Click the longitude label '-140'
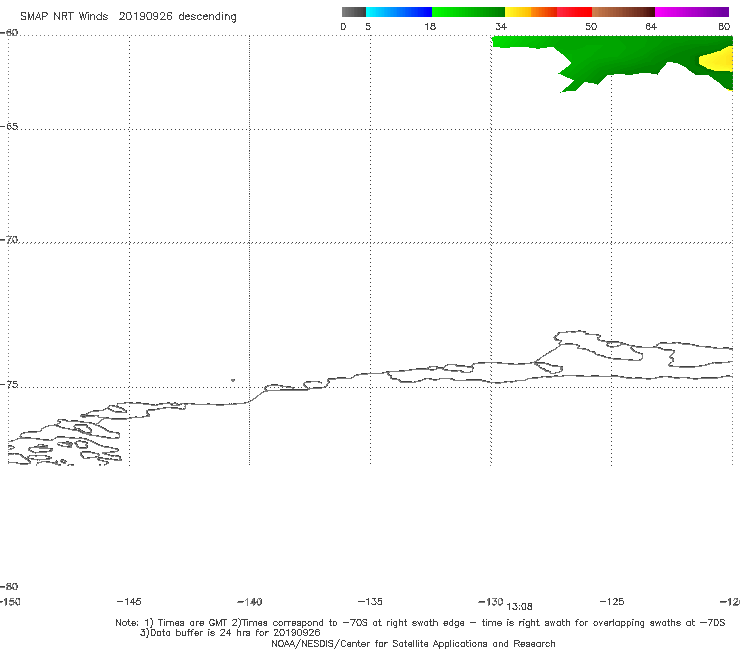This screenshot has height=650, width=740. coord(250,601)
